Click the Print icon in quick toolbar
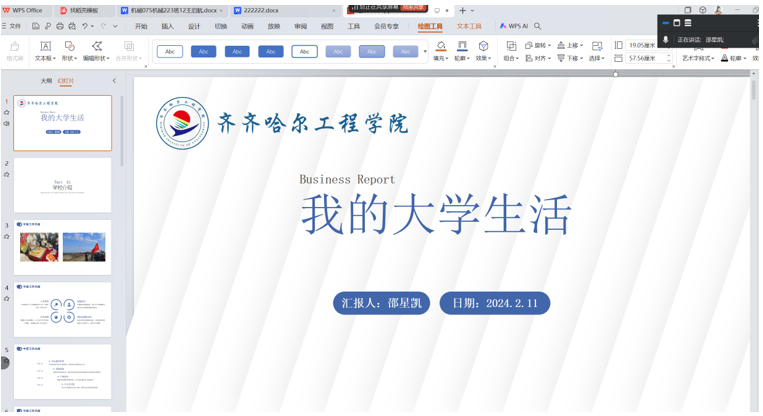 click(x=60, y=26)
